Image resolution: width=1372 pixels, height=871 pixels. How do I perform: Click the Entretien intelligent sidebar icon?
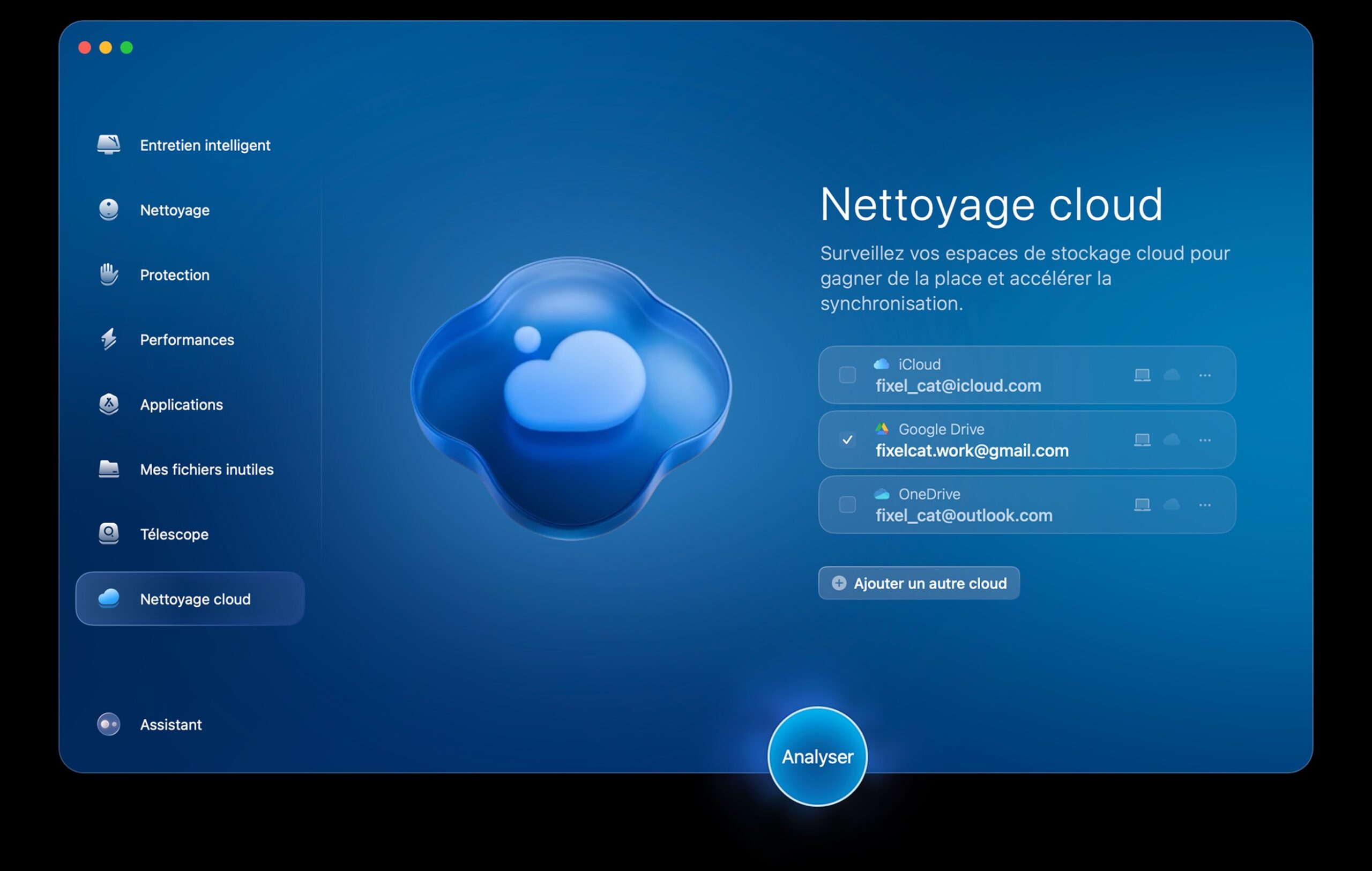click(108, 145)
